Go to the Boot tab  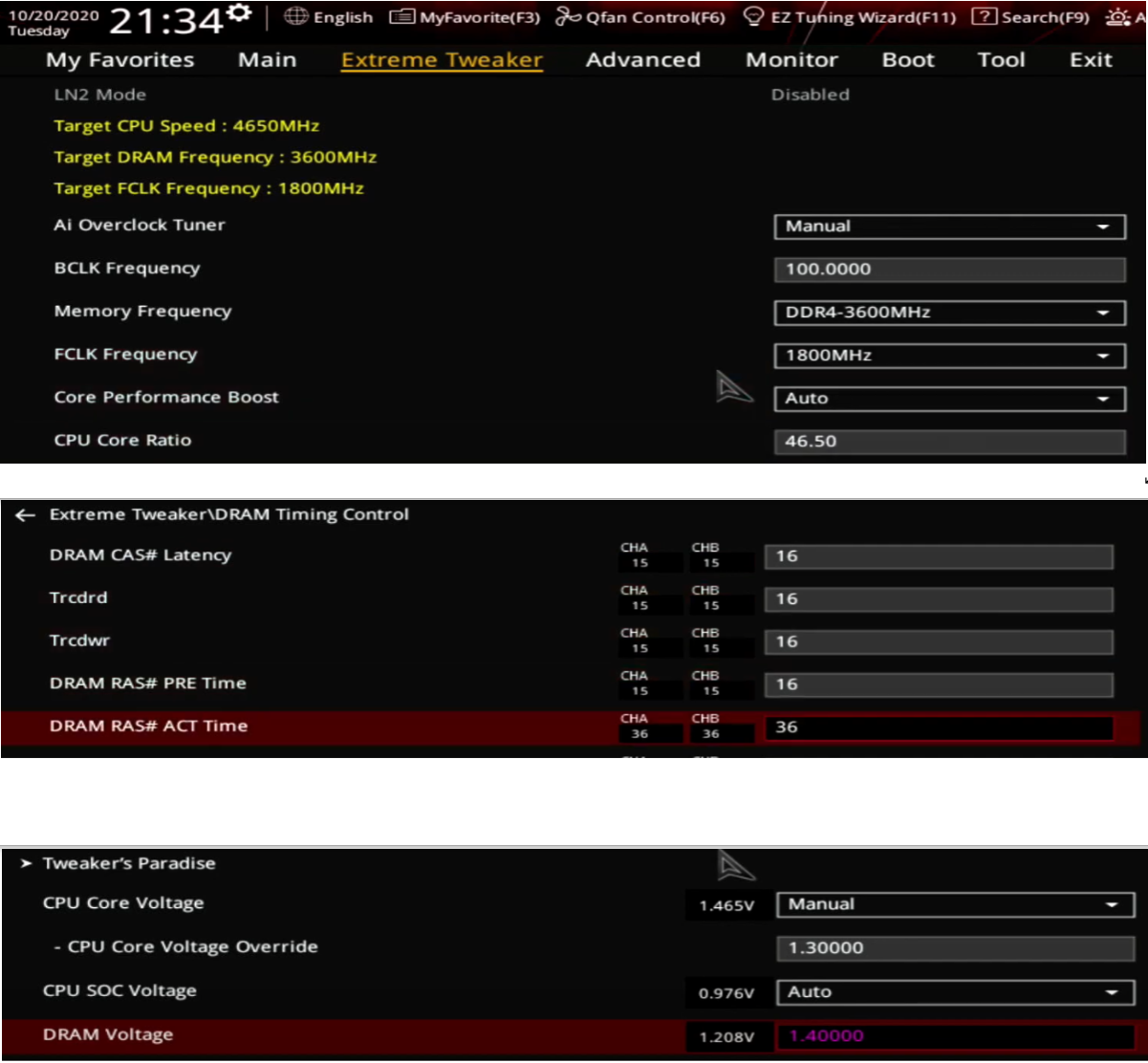[x=907, y=59]
